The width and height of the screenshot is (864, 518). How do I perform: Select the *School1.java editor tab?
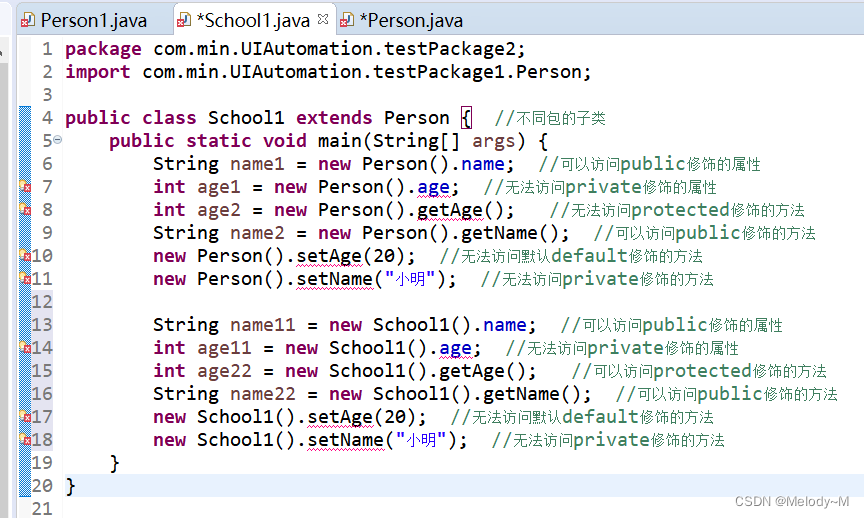click(253, 21)
